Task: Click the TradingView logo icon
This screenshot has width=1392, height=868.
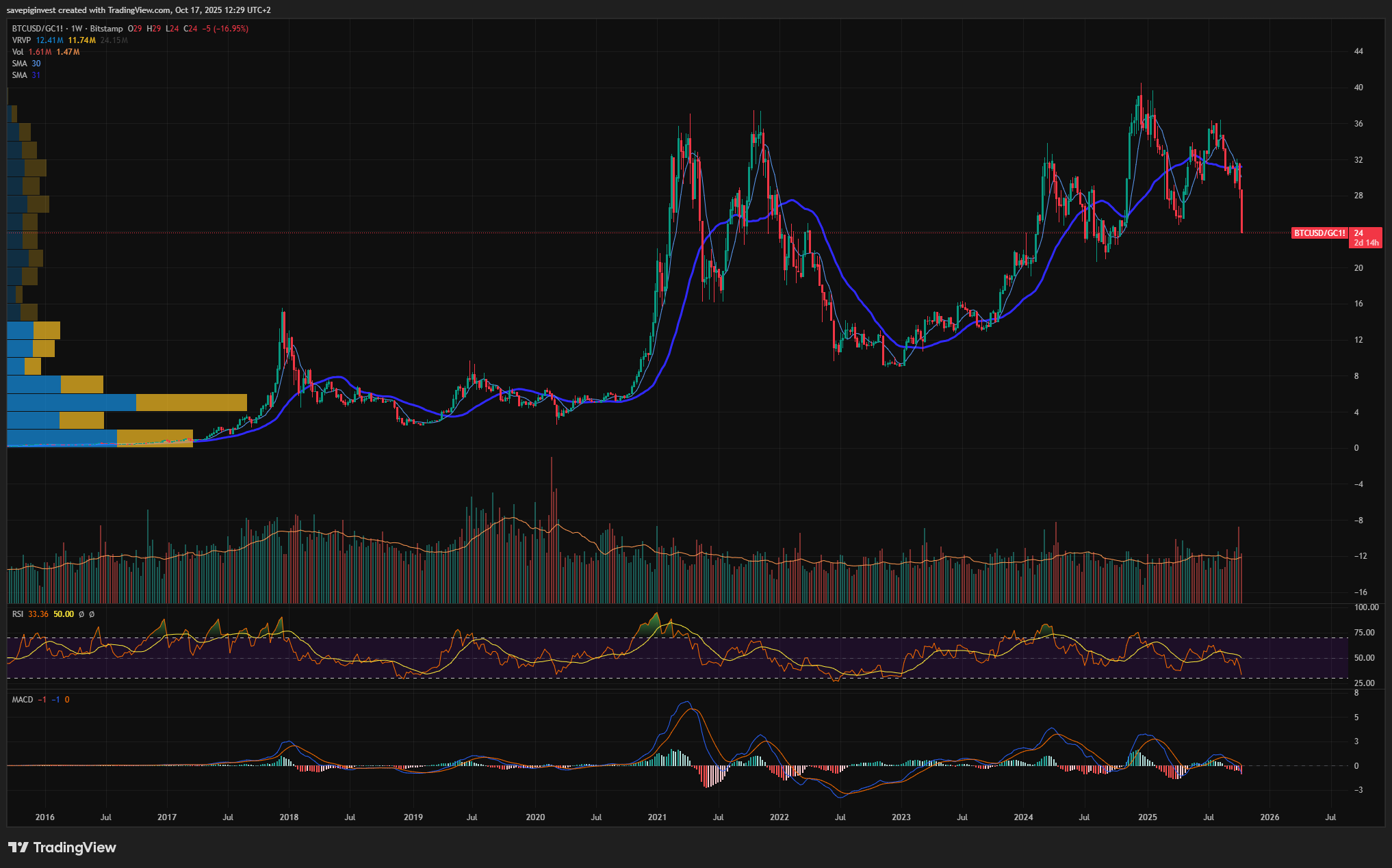Action: 18,847
